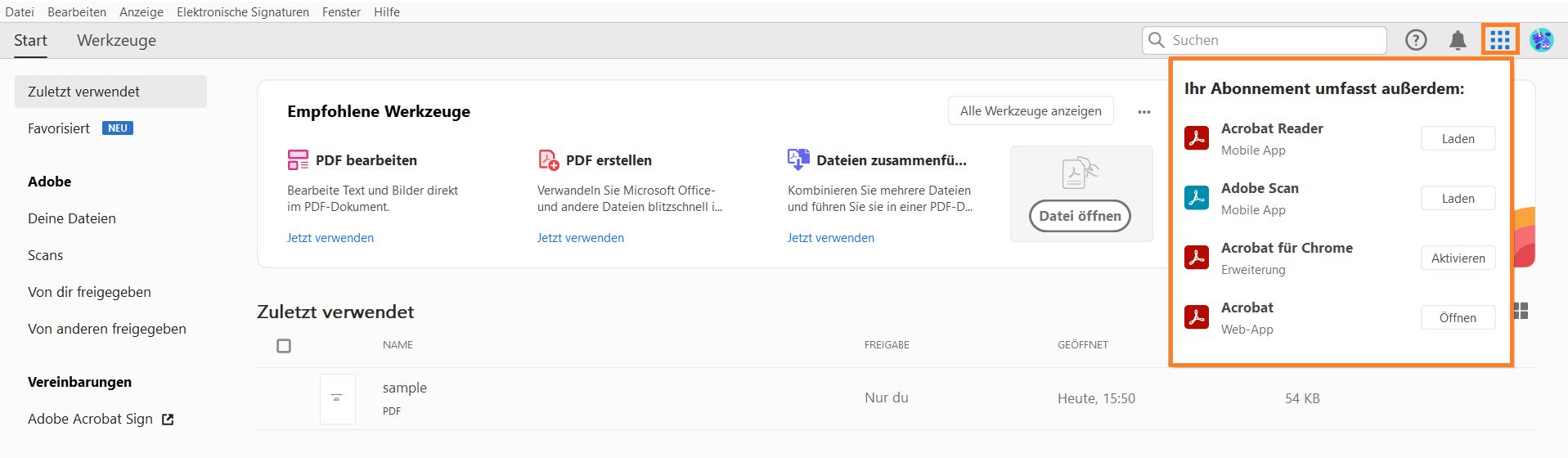1568x458 pixels.
Task: Click Öffnen for Acrobat Web-App
Action: point(1458,318)
